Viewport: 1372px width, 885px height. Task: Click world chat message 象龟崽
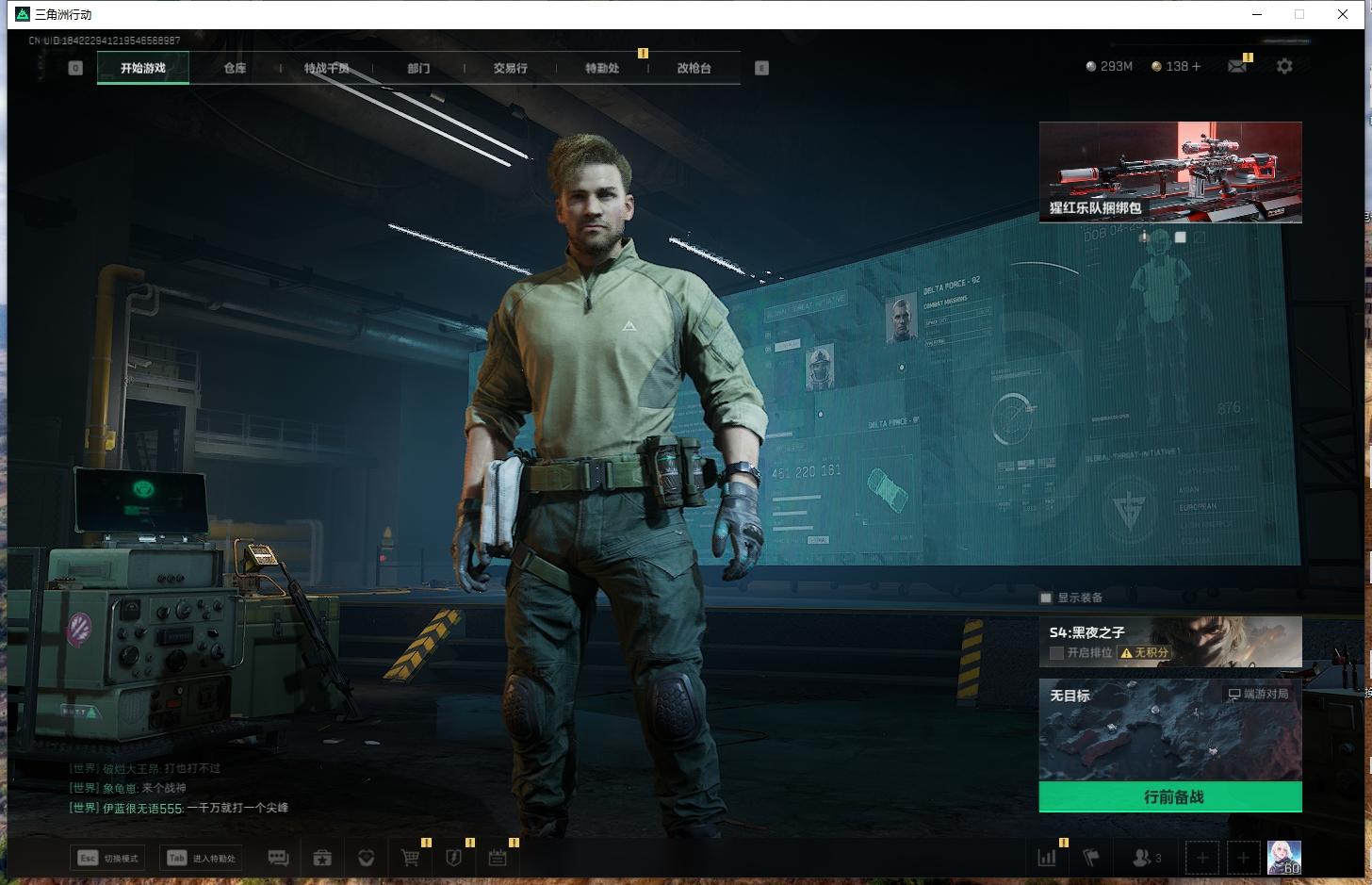click(127, 788)
